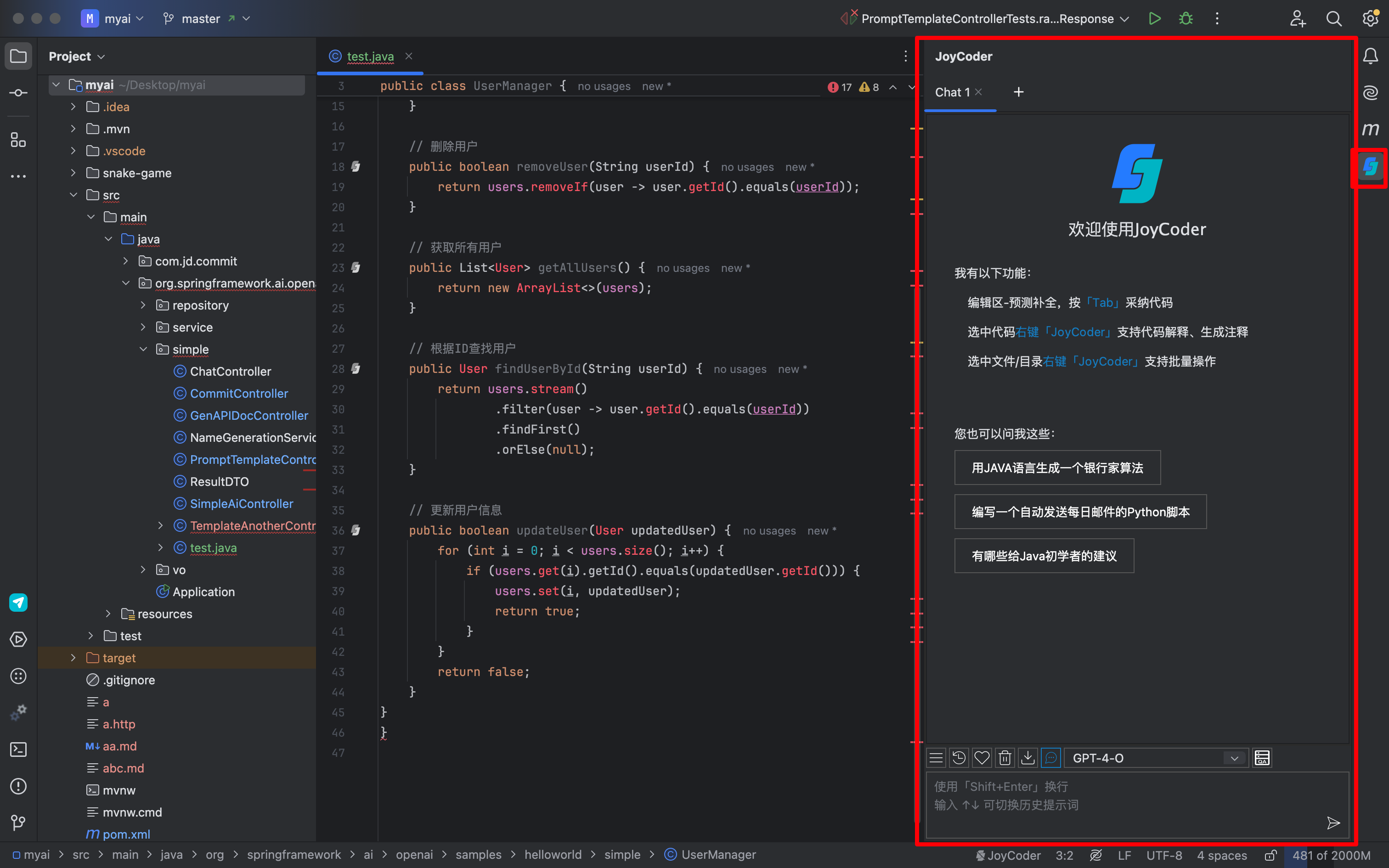The width and height of the screenshot is (1389, 868).
Task: Open the JoyCoder tool window icon
Action: pos(1370,167)
